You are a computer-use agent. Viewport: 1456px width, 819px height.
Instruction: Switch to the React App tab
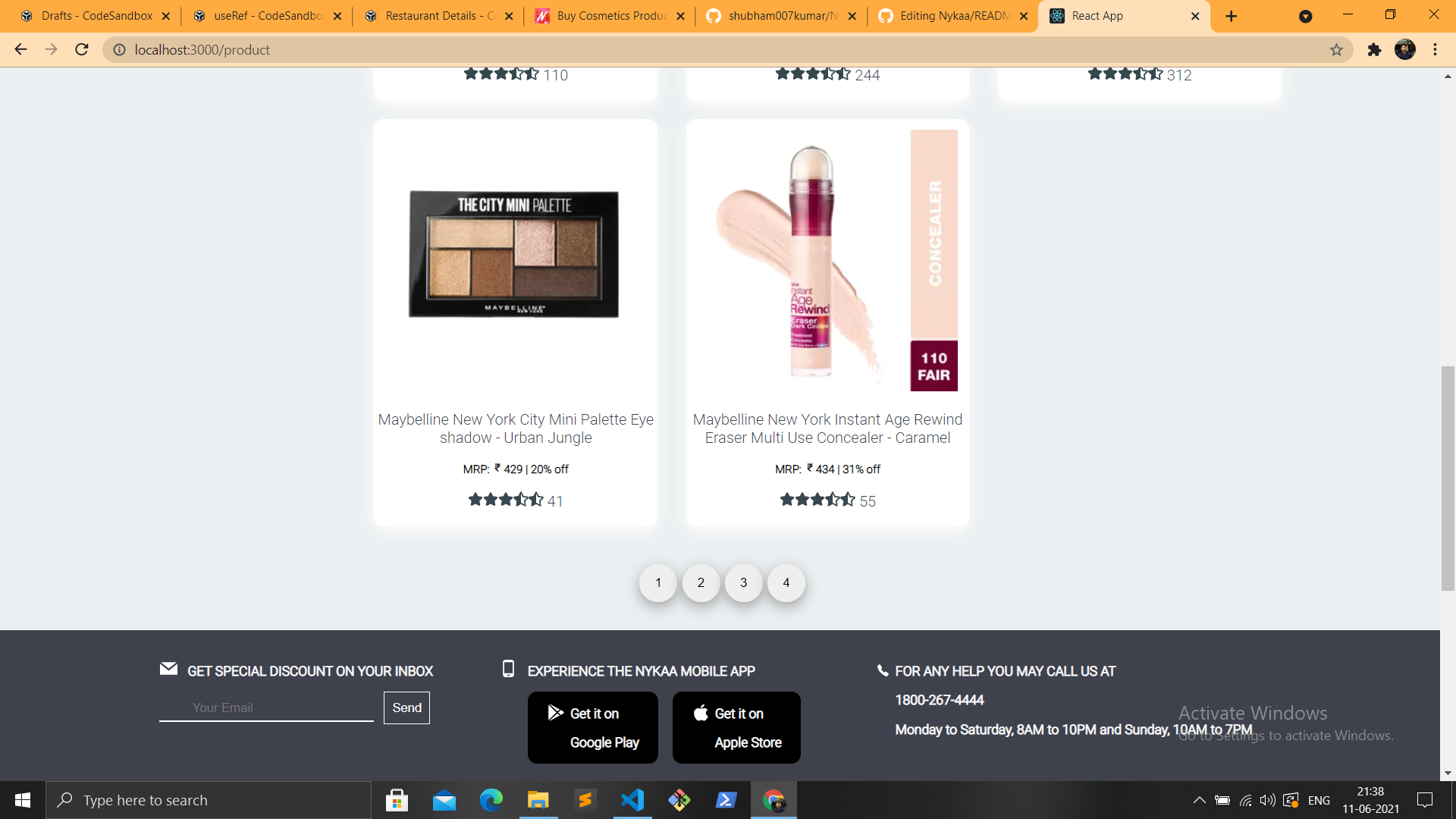(x=1107, y=15)
